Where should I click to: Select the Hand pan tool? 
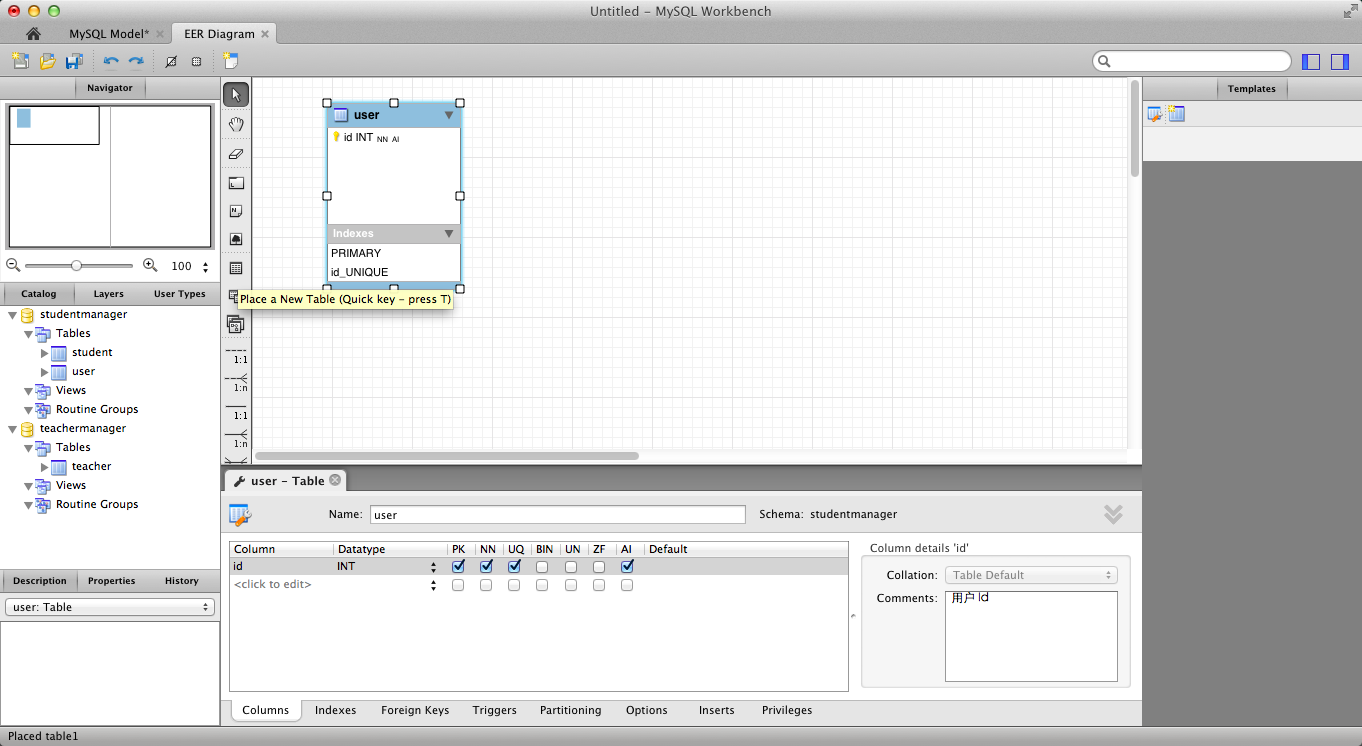[x=236, y=124]
